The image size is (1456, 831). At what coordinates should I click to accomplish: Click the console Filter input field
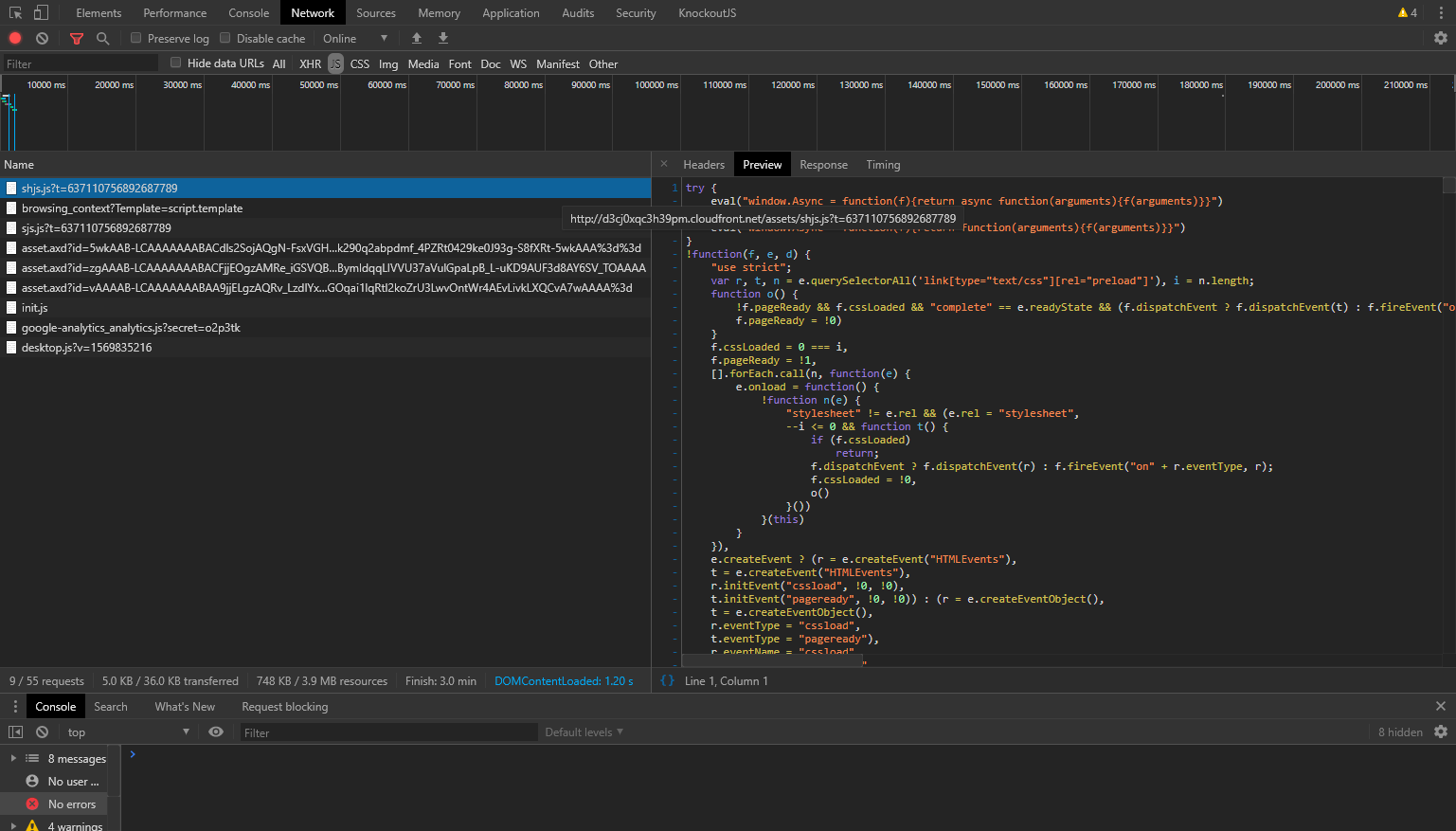click(387, 732)
